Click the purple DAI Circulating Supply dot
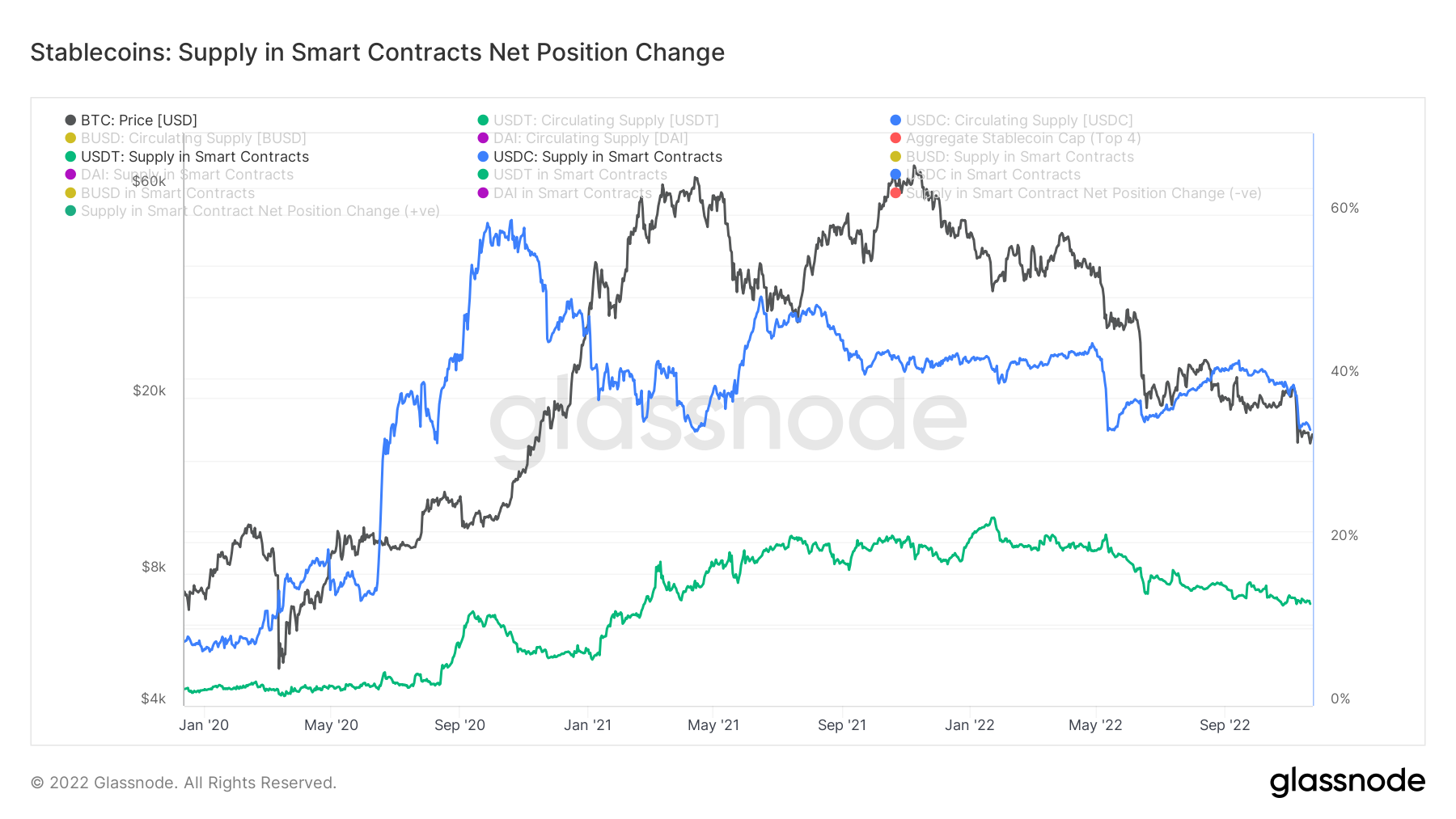This screenshot has height=819, width=1456. pos(483,138)
